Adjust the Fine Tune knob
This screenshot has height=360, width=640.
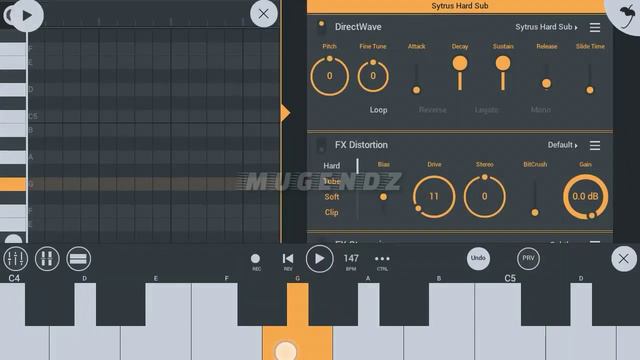(x=373, y=76)
